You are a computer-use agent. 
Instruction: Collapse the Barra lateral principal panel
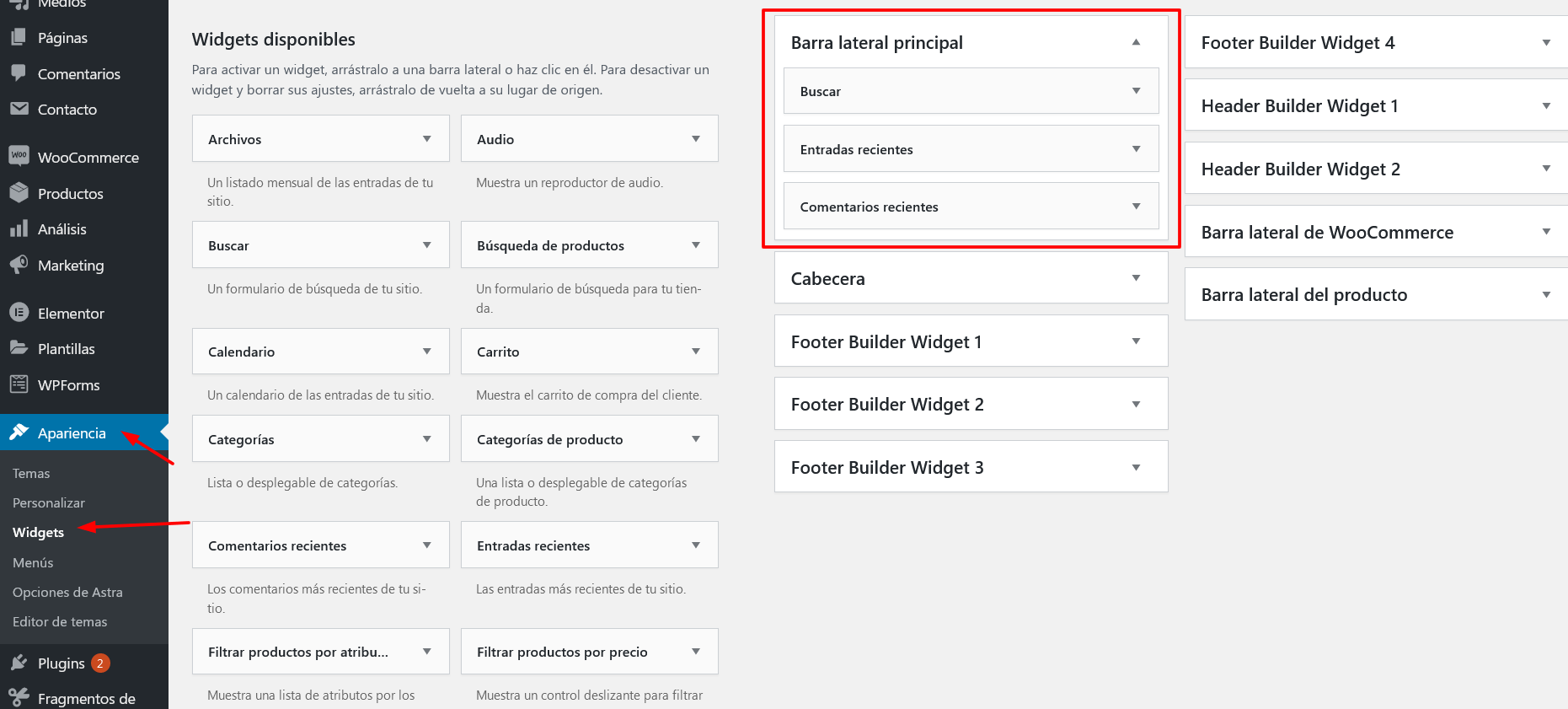[x=1136, y=42]
